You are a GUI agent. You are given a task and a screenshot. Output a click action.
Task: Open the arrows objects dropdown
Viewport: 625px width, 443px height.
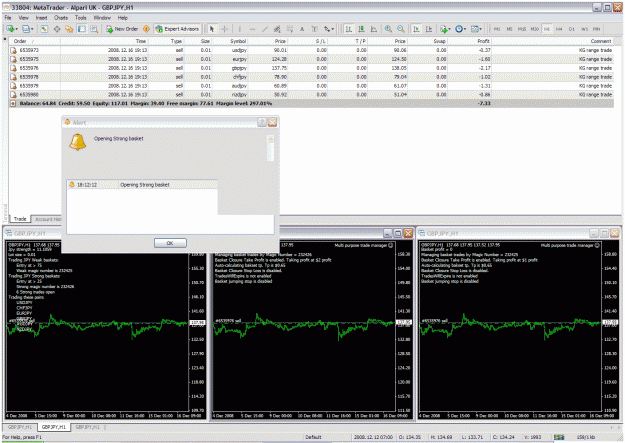[329, 29]
